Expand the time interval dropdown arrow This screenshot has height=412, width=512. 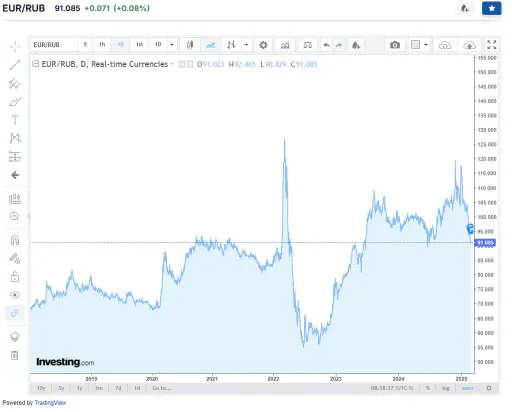click(172, 45)
